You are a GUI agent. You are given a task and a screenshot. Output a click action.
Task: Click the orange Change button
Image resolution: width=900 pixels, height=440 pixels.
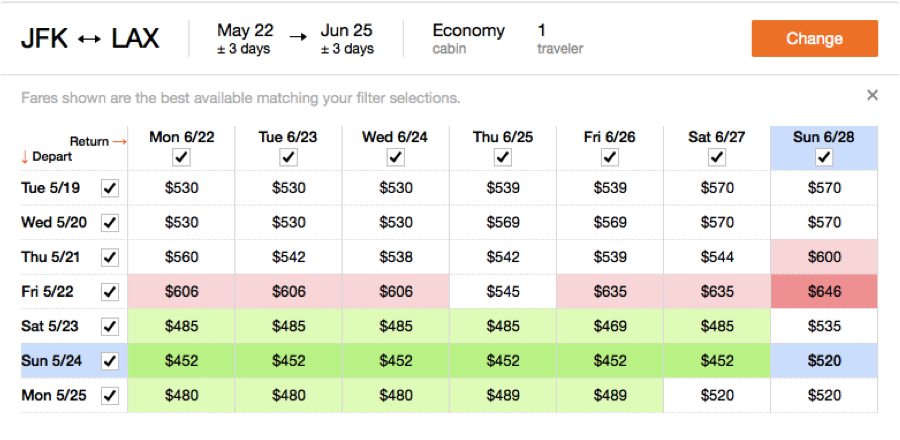(814, 39)
